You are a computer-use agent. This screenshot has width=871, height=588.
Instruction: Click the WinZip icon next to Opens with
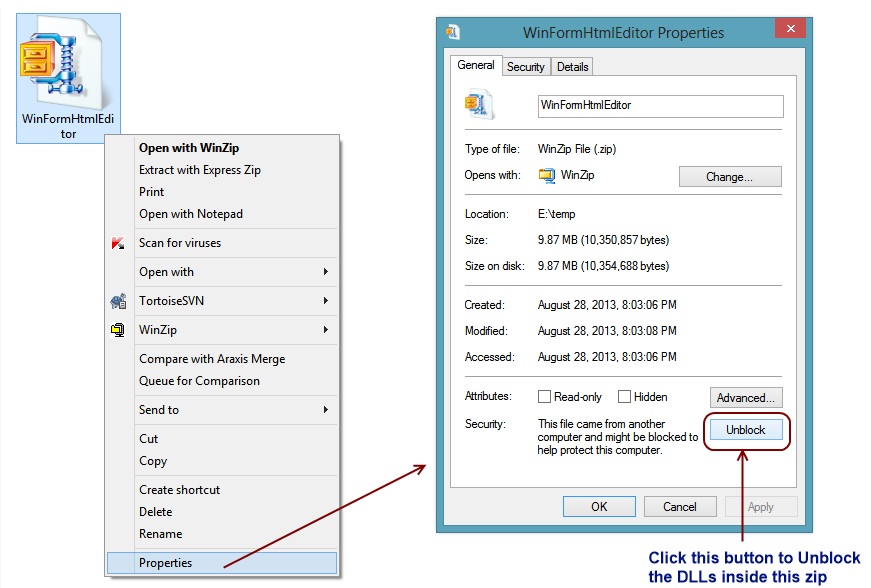pos(546,175)
